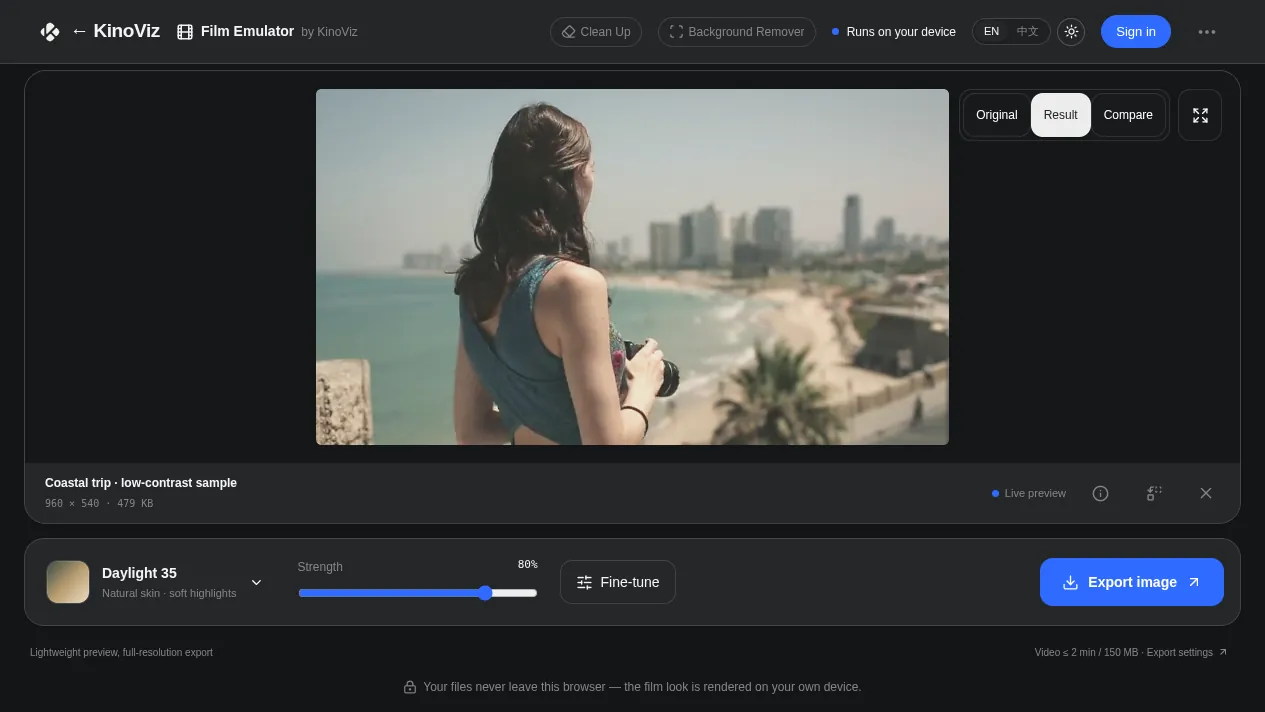The image size is (1265, 712).
Task: Click the replace image icon
Action: (x=1154, y=493)
